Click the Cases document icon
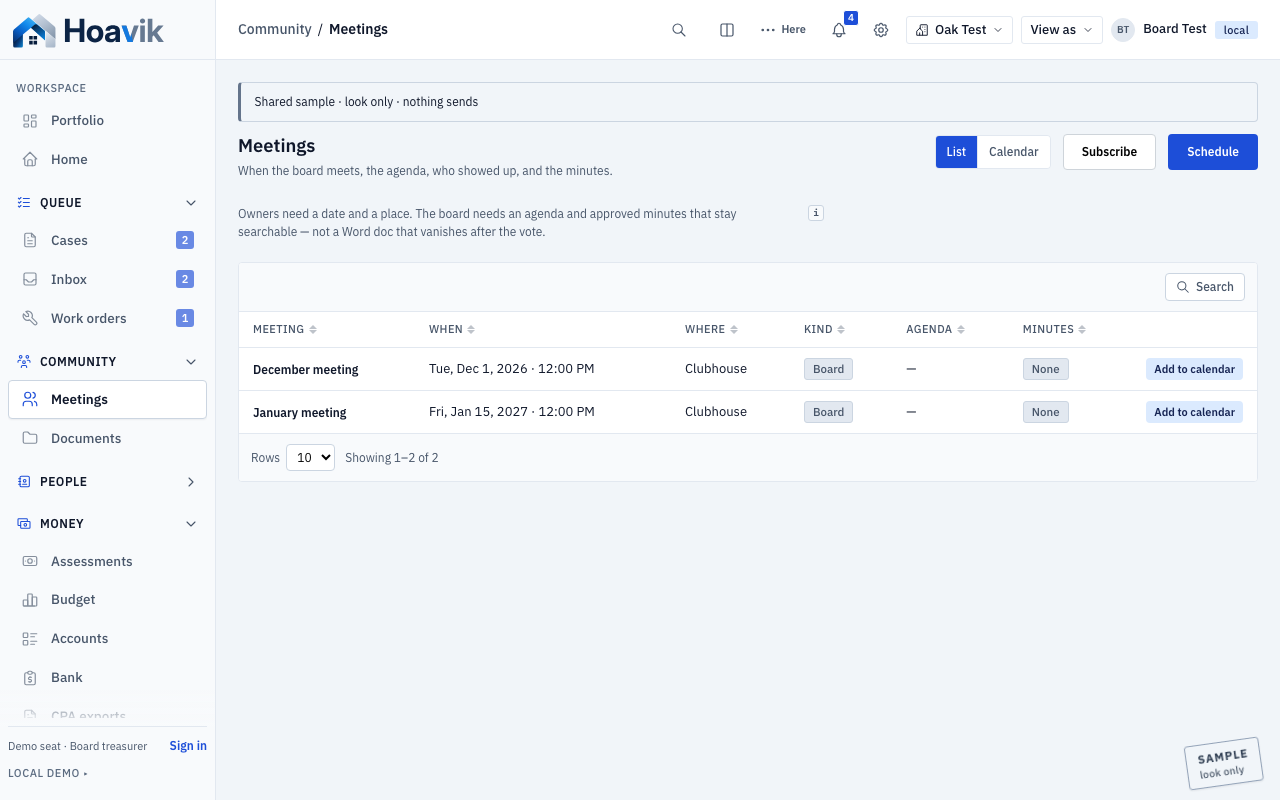Screen dimensions: 1280x800 30,241
